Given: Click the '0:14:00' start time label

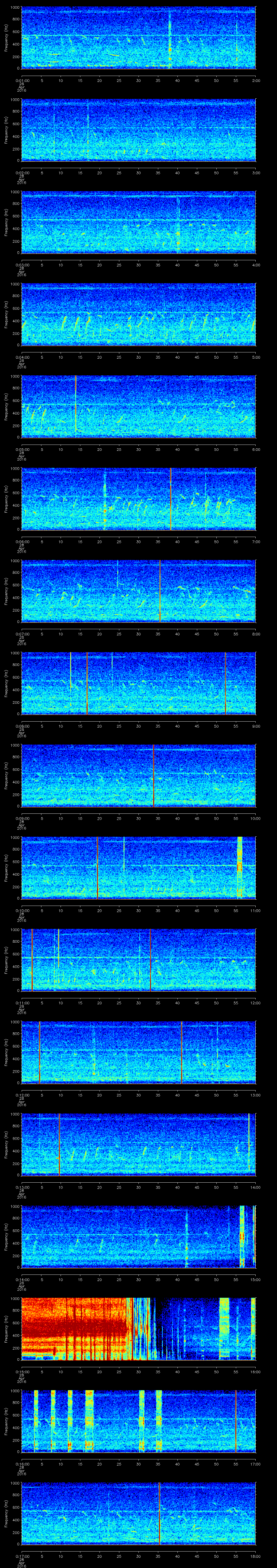Looking at the screenshot, I should (22, 1279).
